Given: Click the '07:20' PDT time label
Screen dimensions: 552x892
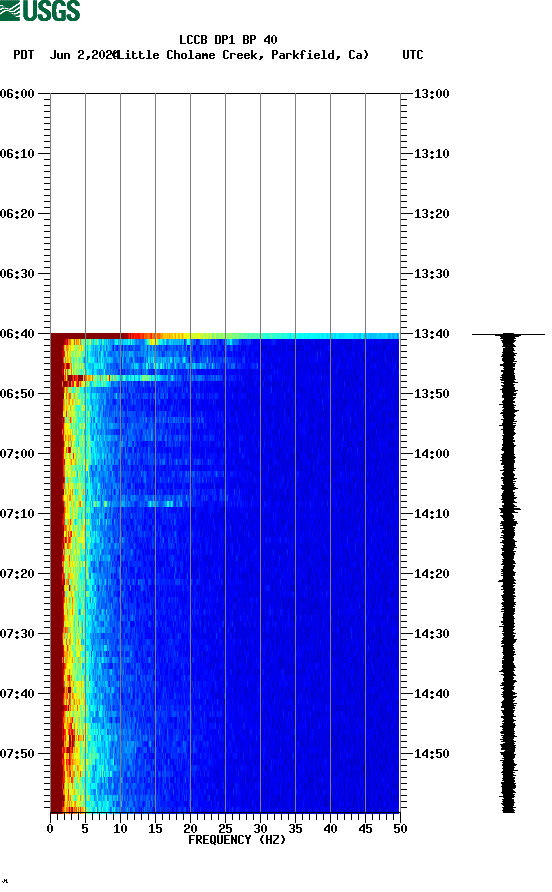Looking at the screenshot, I should [x=18, y=574].
